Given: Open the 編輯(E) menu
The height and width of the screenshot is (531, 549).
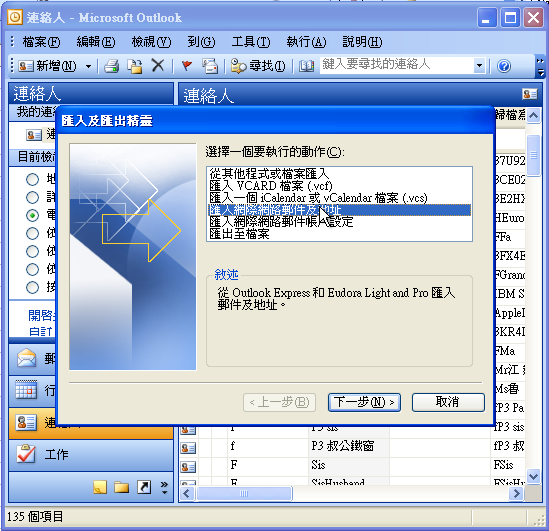Looking at the screenshot, I should click(96, 42).
